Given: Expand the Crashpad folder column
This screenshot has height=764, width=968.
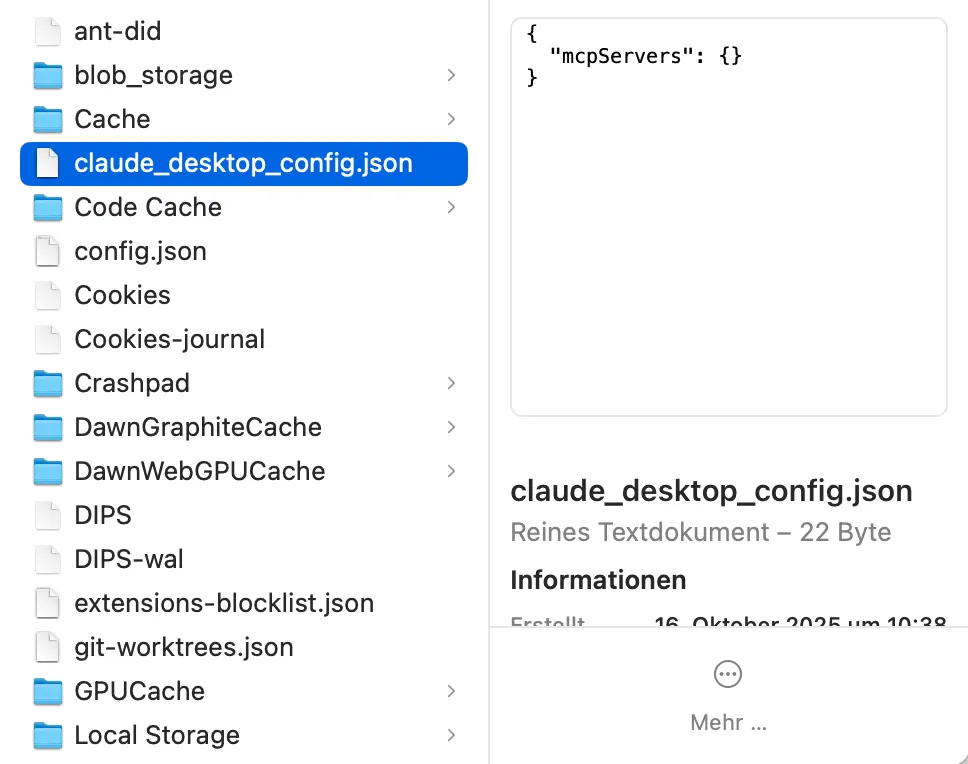Looking at the screenshot, I should click(x=451, y=383).
